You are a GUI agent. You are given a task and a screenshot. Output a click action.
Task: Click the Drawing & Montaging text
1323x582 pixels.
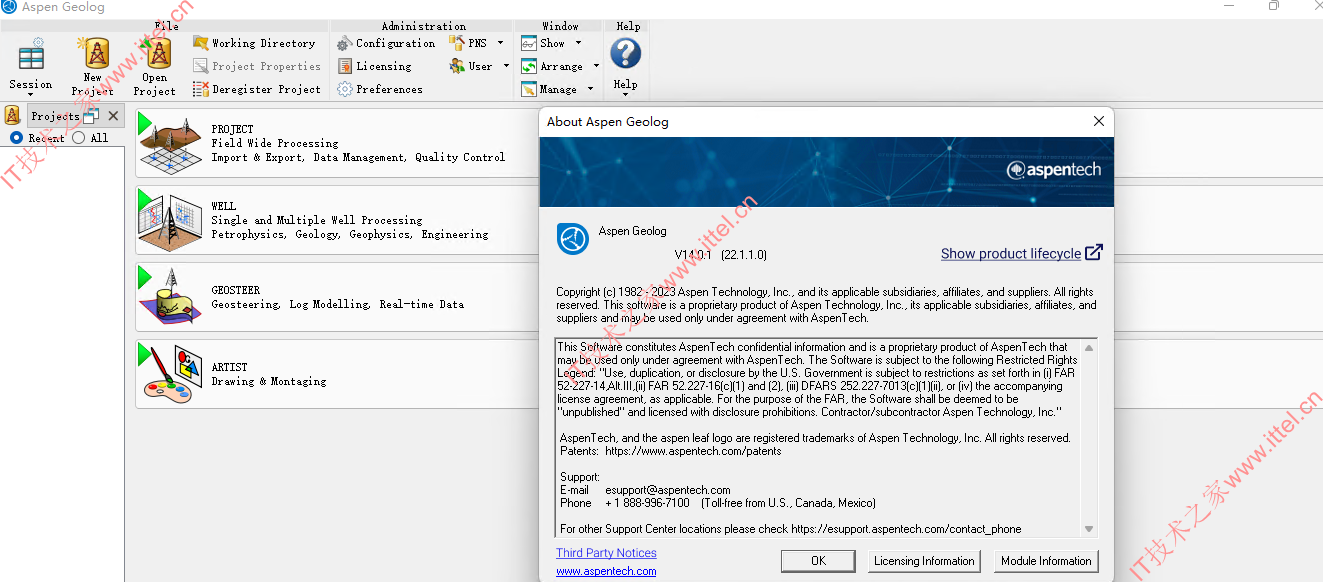268,381
